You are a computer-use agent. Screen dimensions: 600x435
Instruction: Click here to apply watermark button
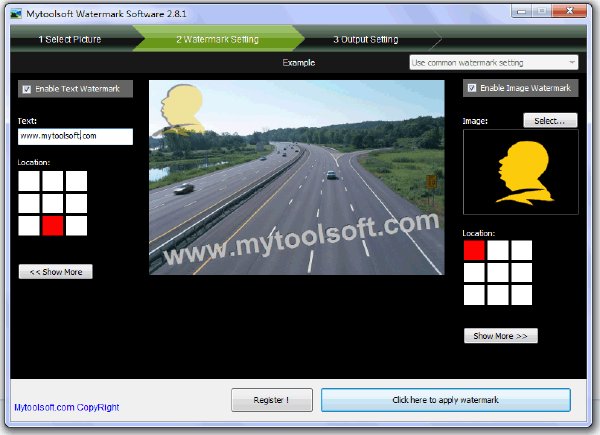(445, 400)
